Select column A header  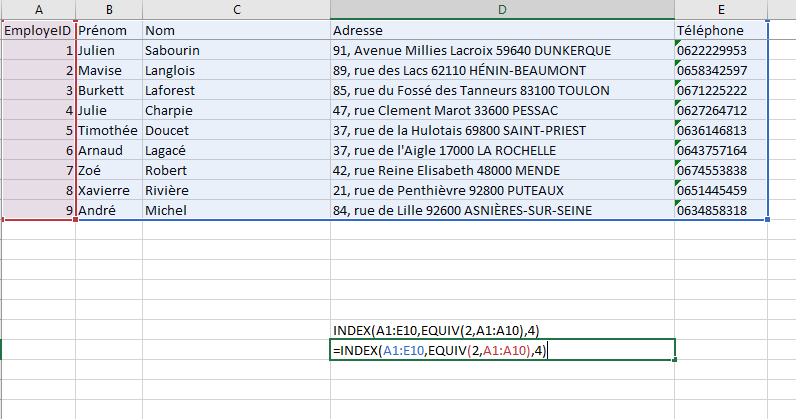coord(39,10)
